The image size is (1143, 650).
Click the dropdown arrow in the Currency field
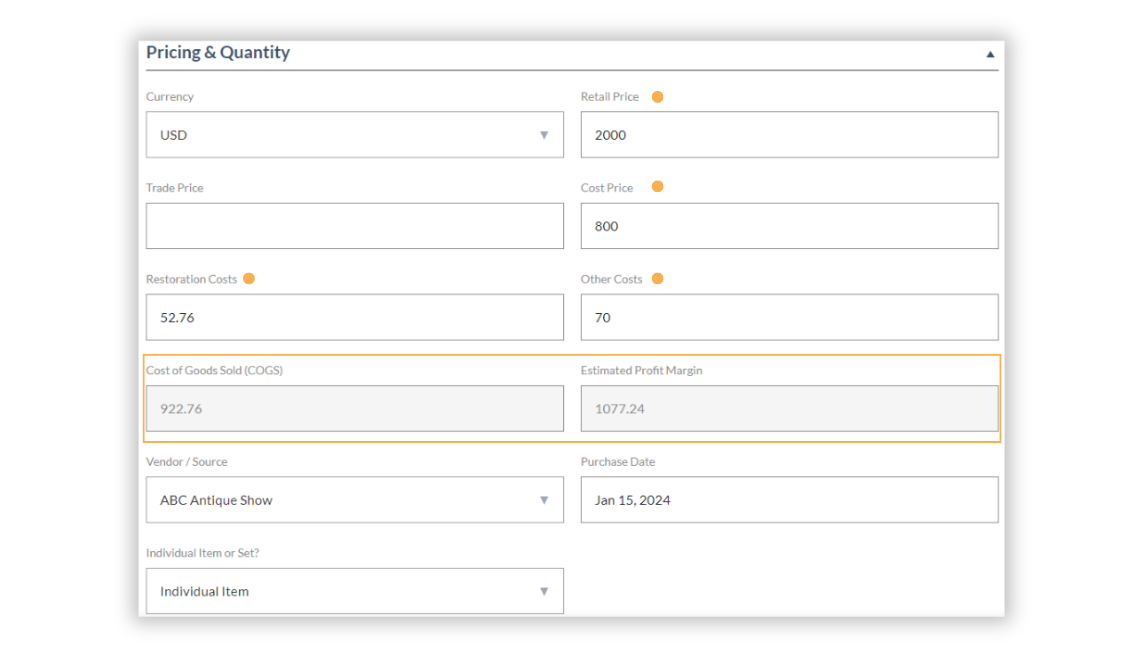click(544, 135)
